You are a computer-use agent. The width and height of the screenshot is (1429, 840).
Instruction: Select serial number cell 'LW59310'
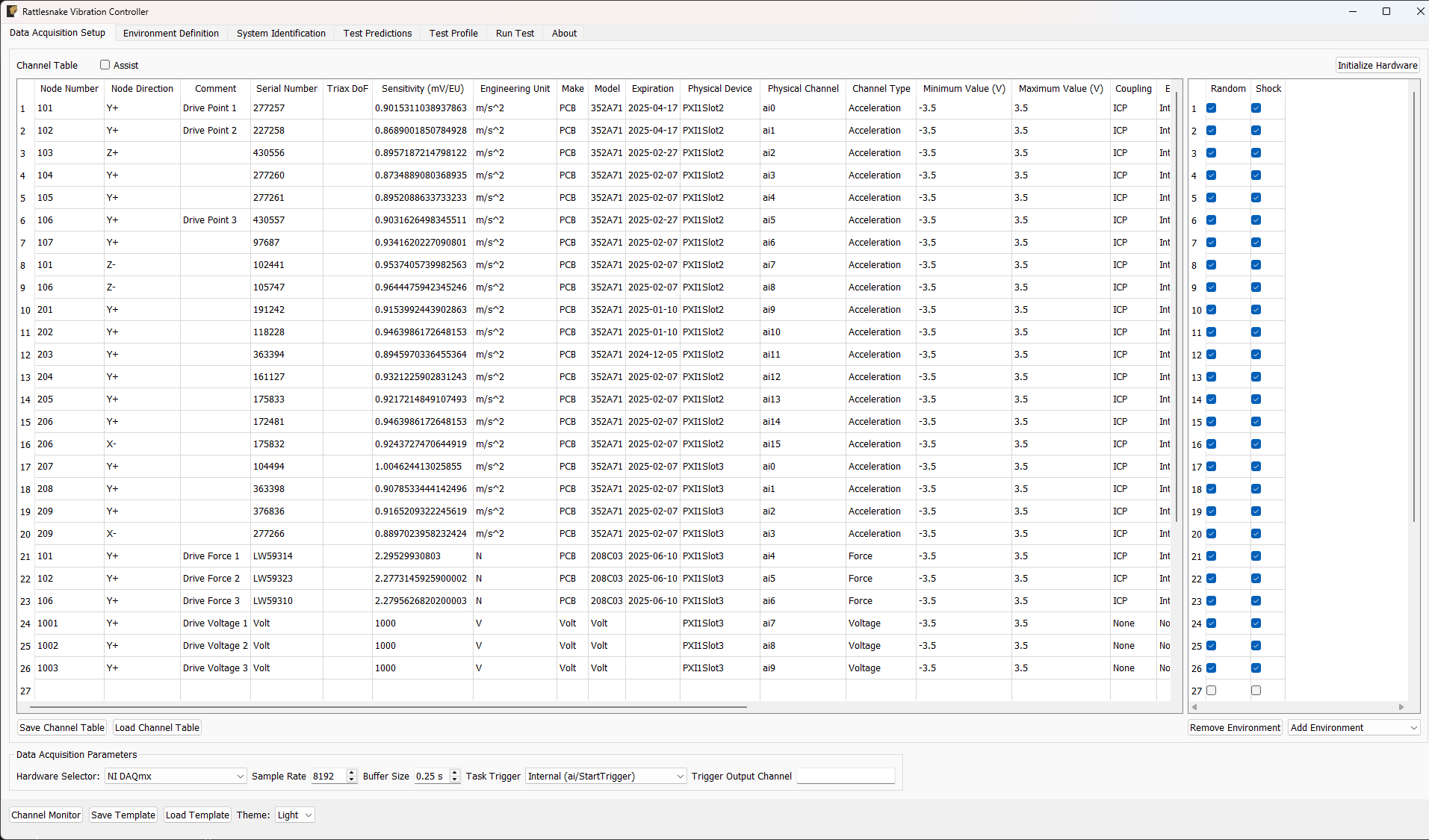point(287,601)
